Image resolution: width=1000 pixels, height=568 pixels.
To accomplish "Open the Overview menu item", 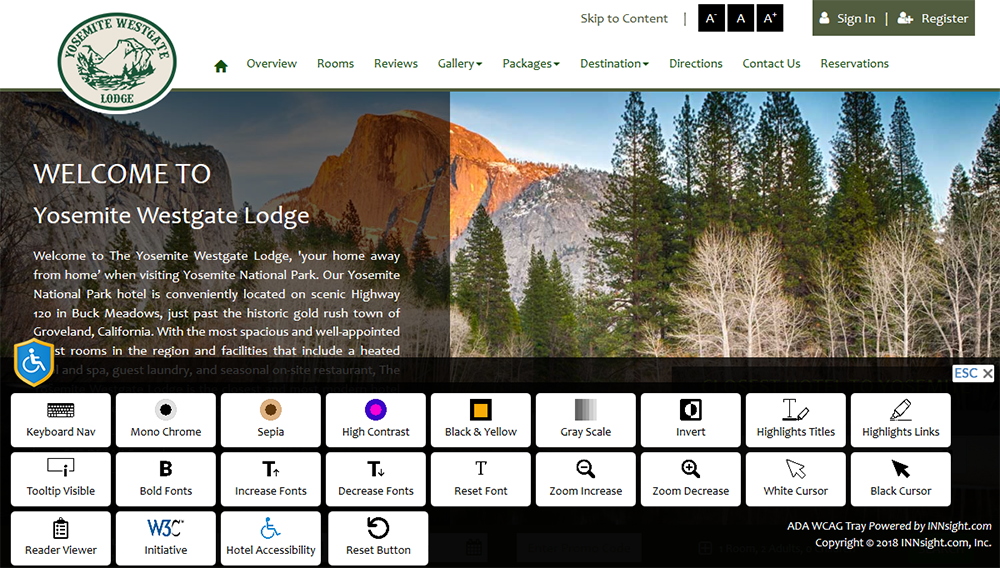I will point(272,64).
